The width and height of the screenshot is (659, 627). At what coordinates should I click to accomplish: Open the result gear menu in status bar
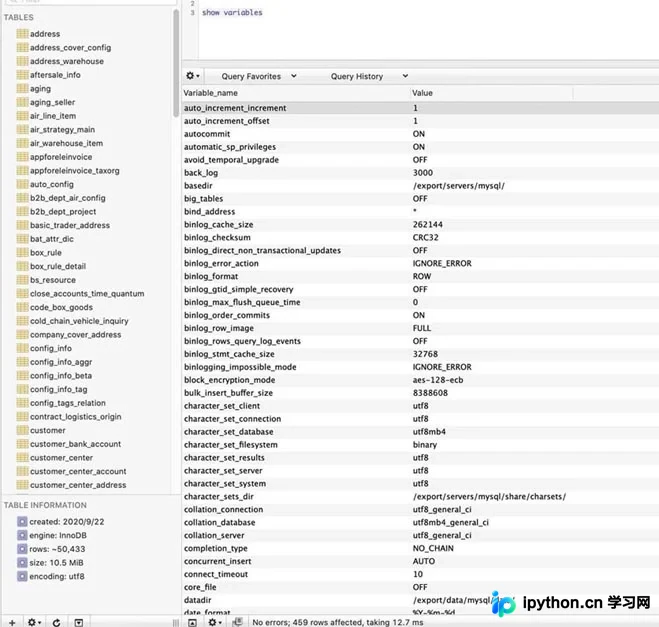tap(215, 622)
